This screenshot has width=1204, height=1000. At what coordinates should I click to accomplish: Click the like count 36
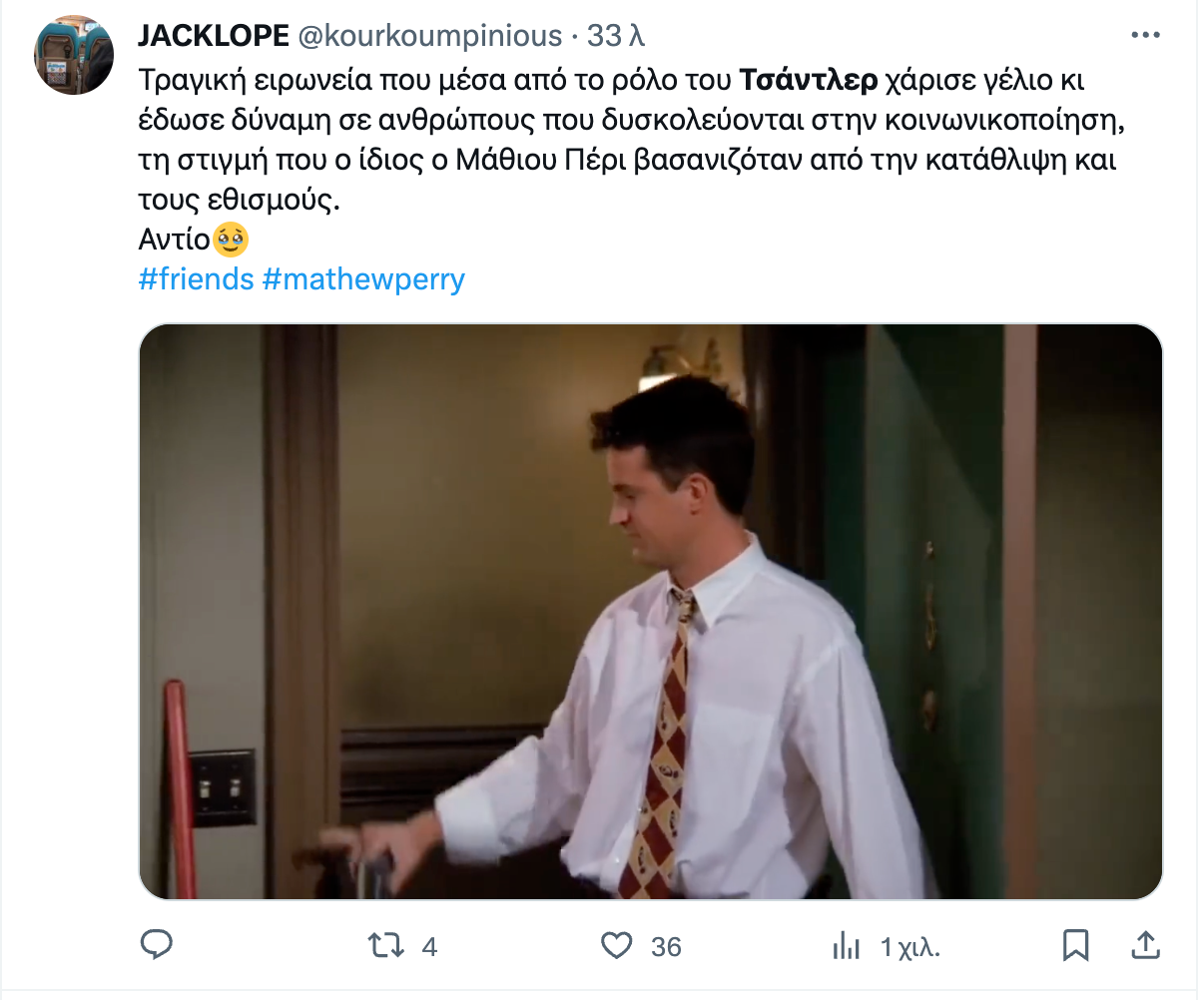tap(666, 946)
